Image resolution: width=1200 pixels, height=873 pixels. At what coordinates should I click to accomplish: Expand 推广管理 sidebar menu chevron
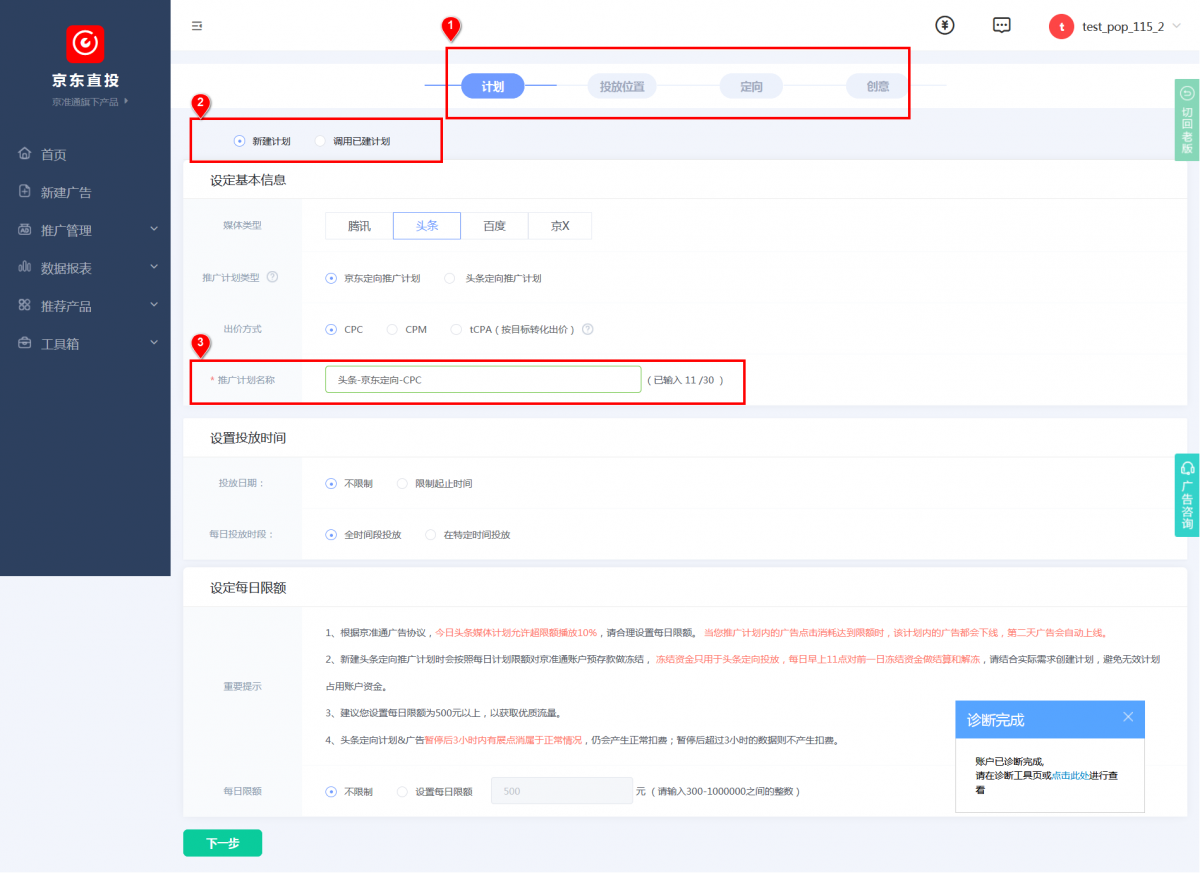[154, 229]
